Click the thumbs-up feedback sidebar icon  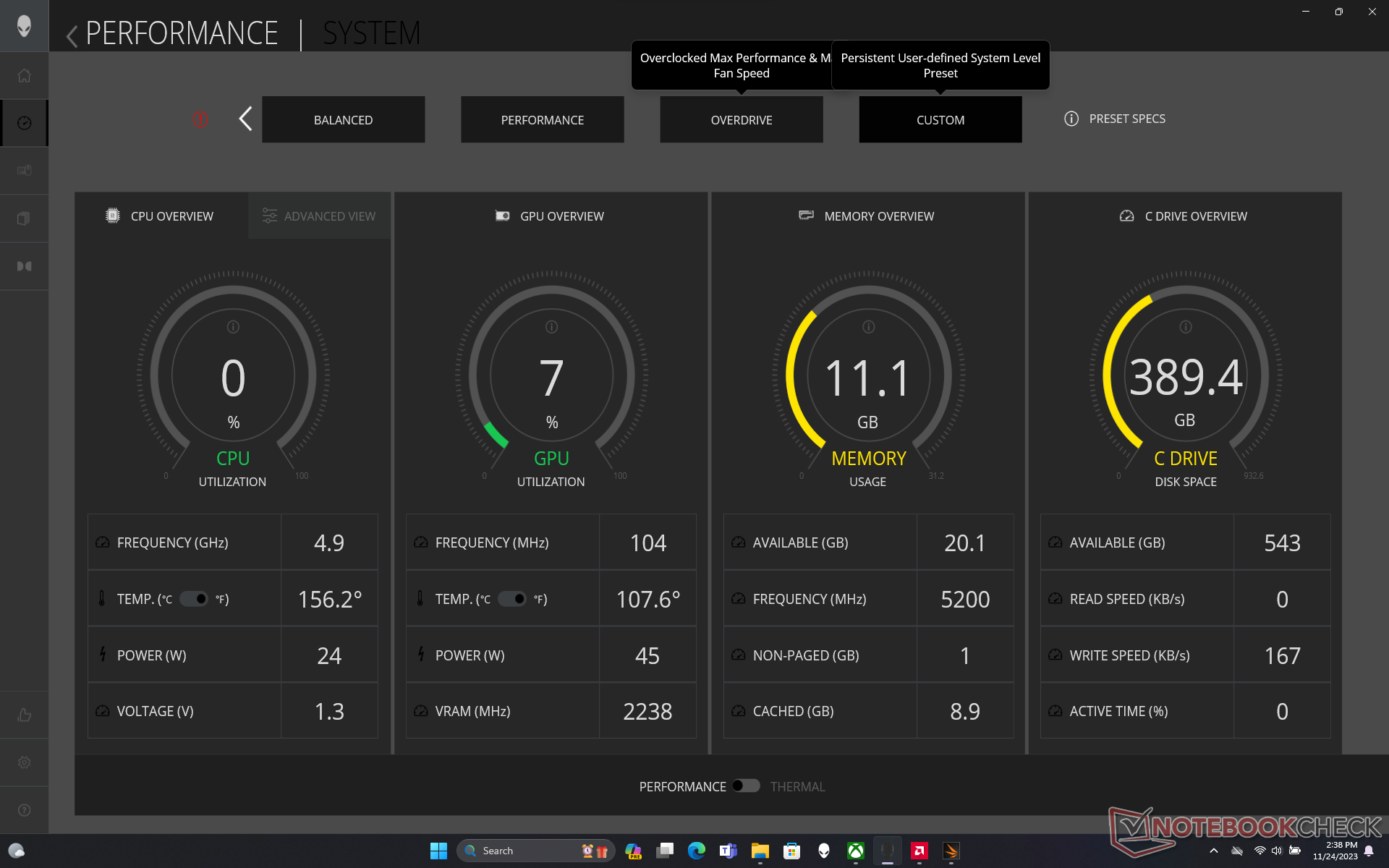24,715
